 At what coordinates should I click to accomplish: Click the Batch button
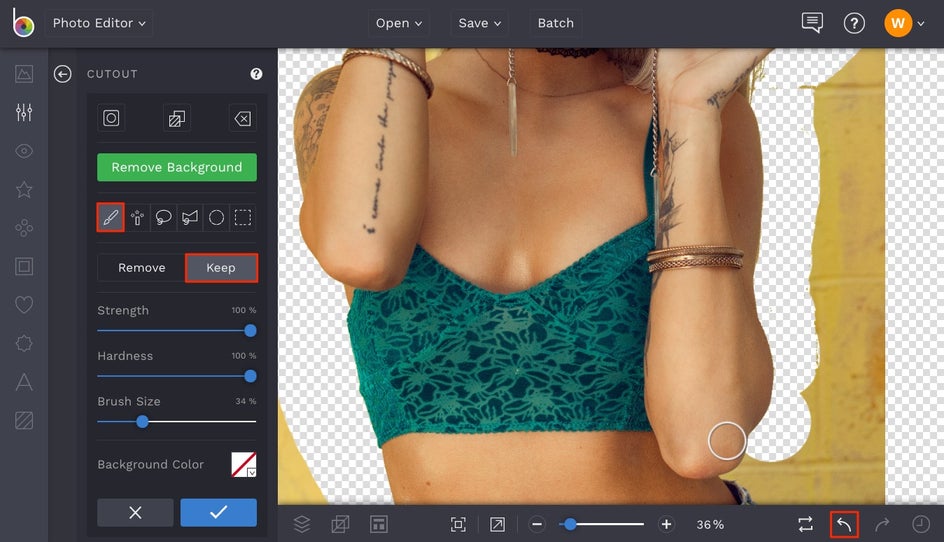(556, 23)
